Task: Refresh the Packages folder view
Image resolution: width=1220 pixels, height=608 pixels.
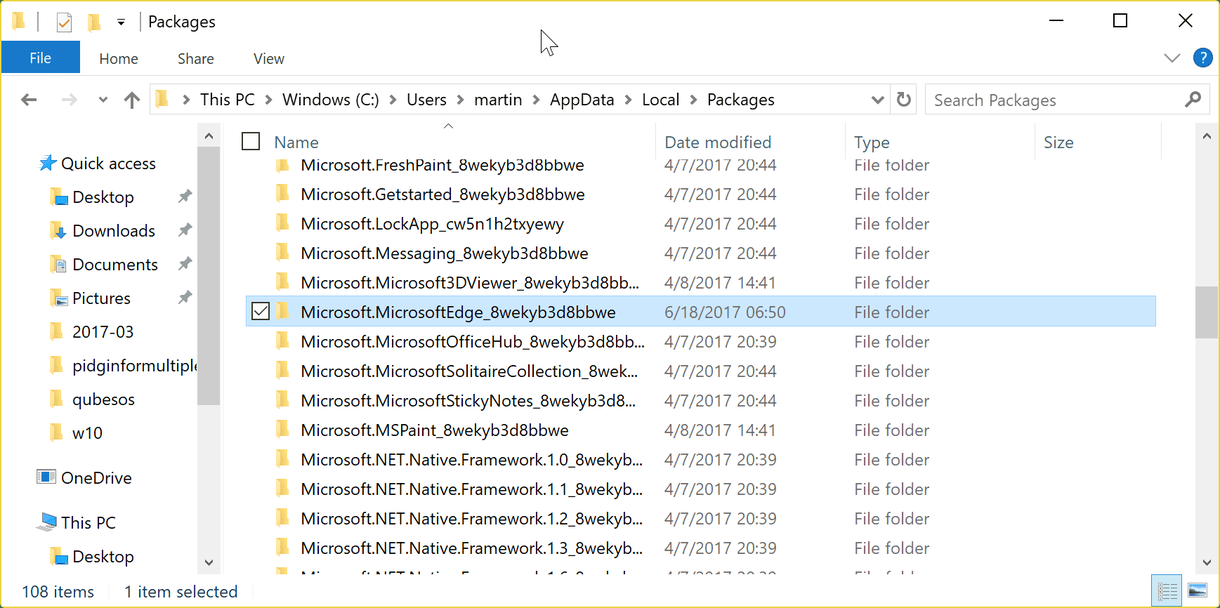Action: (x=904, y=100)
